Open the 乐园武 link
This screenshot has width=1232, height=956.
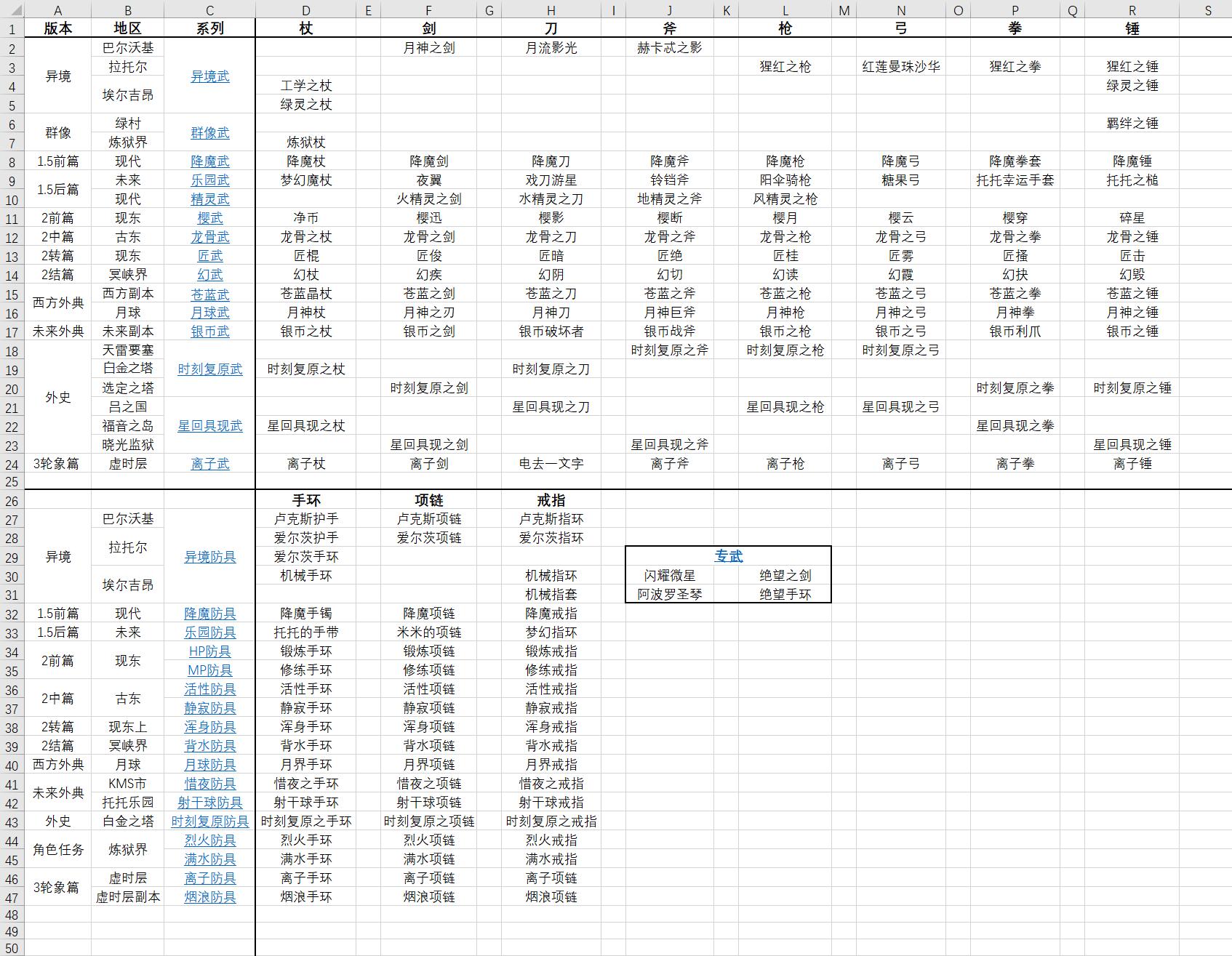click(209, 180)
